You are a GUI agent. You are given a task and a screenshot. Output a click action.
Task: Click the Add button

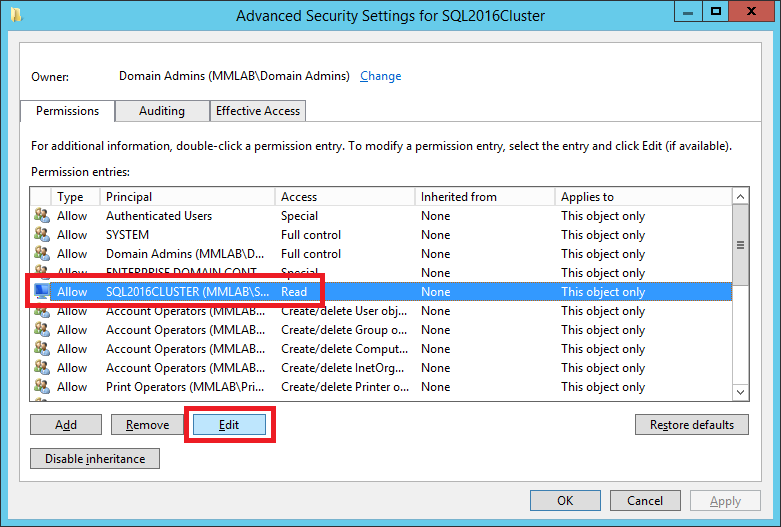point(66,425)
